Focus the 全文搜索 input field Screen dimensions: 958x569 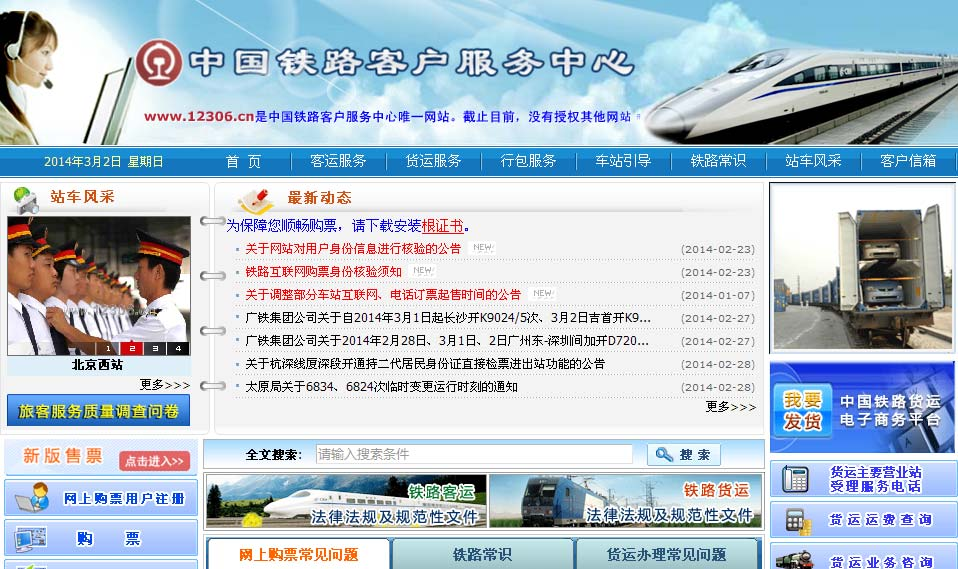(474, 454)
